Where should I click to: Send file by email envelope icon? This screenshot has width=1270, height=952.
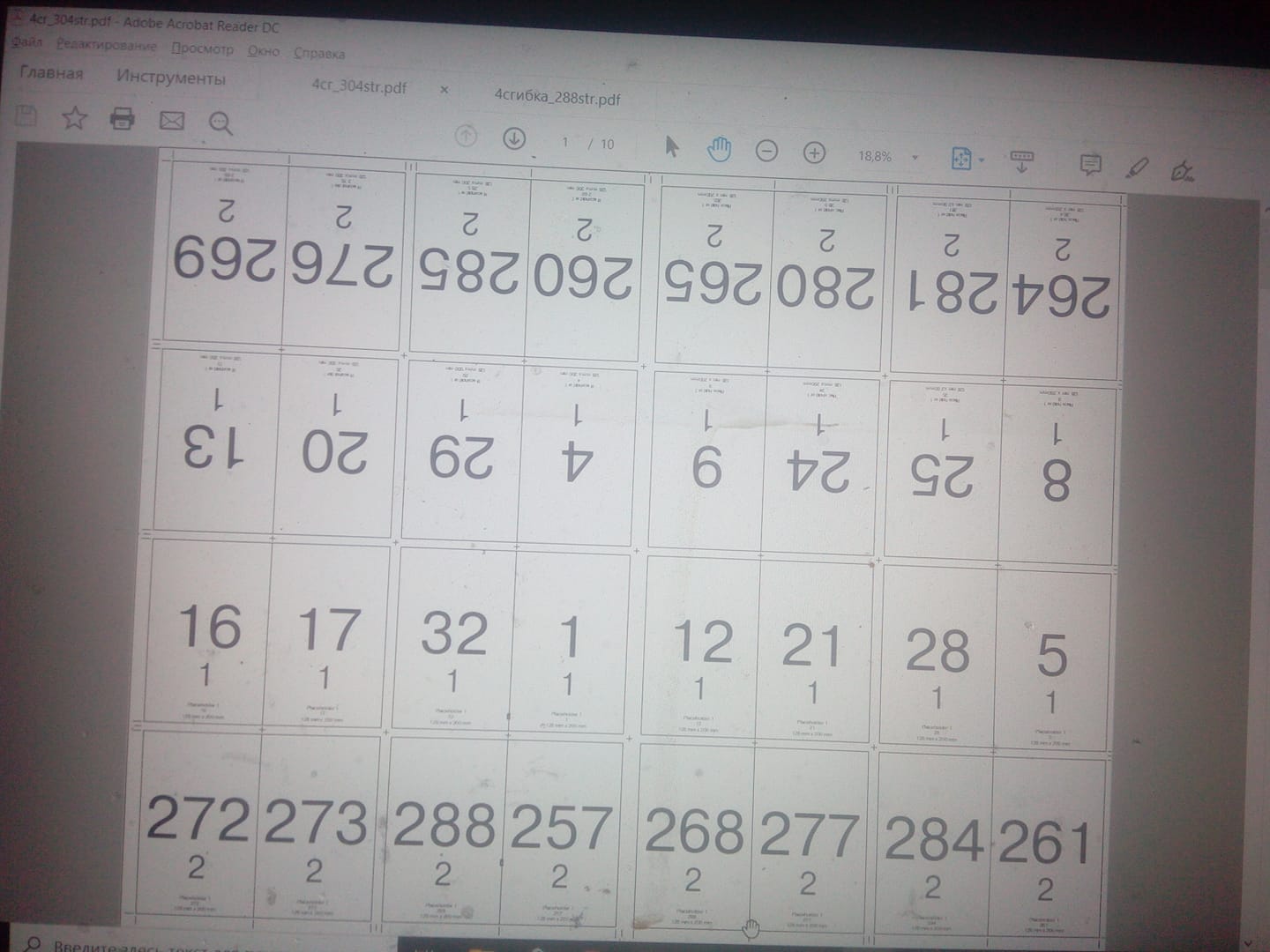click(x=172, y=121)
